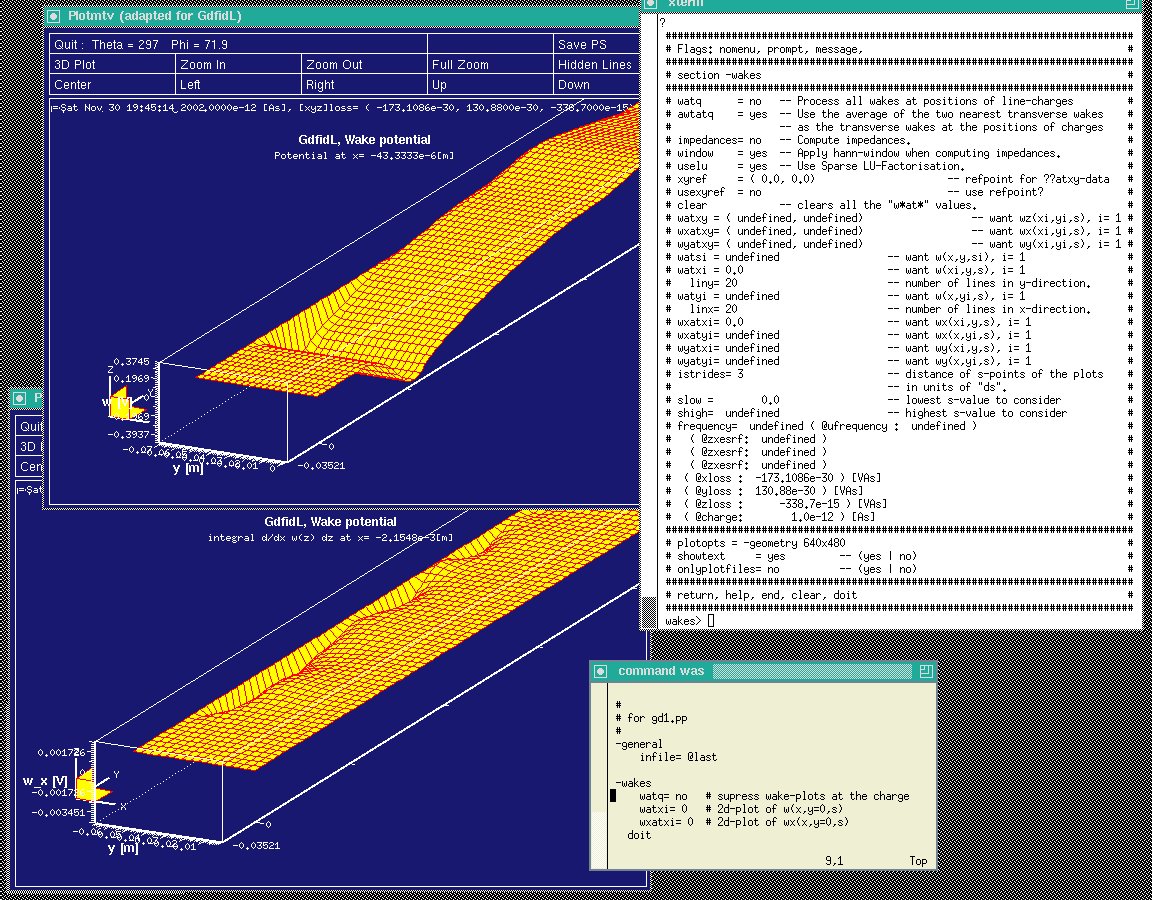Tilt view with Down button
The image size is (1152, 900).
click(x=596, y=84)
